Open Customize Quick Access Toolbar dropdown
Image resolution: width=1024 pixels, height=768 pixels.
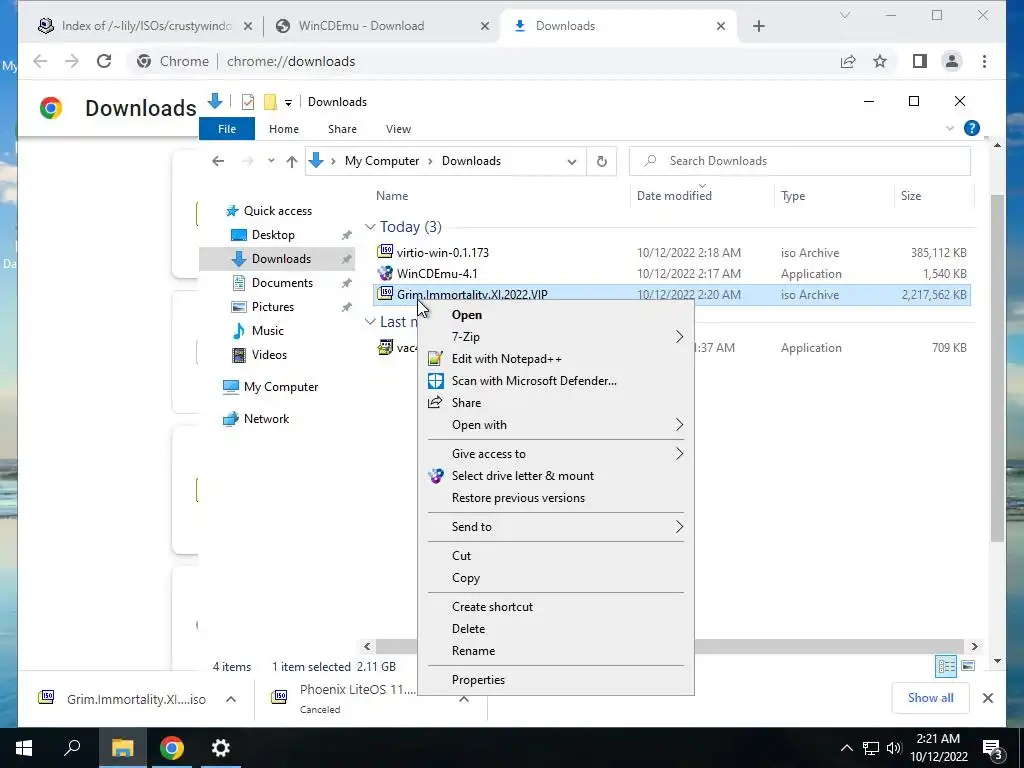288,103
